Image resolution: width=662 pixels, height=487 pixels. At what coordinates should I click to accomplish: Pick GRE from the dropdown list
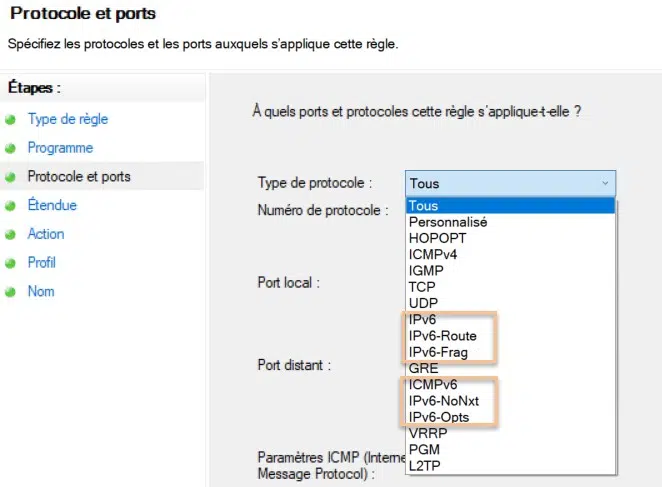423,368
